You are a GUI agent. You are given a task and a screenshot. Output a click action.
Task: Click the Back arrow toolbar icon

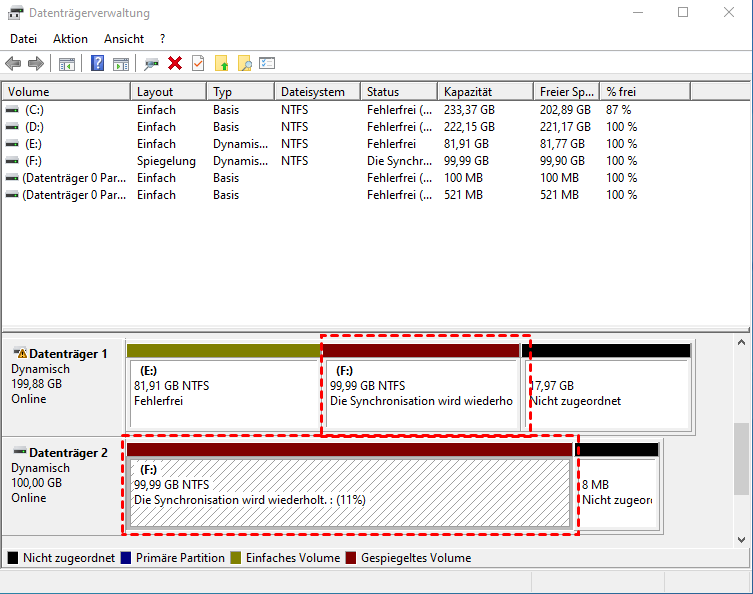[x=13, y=63]
